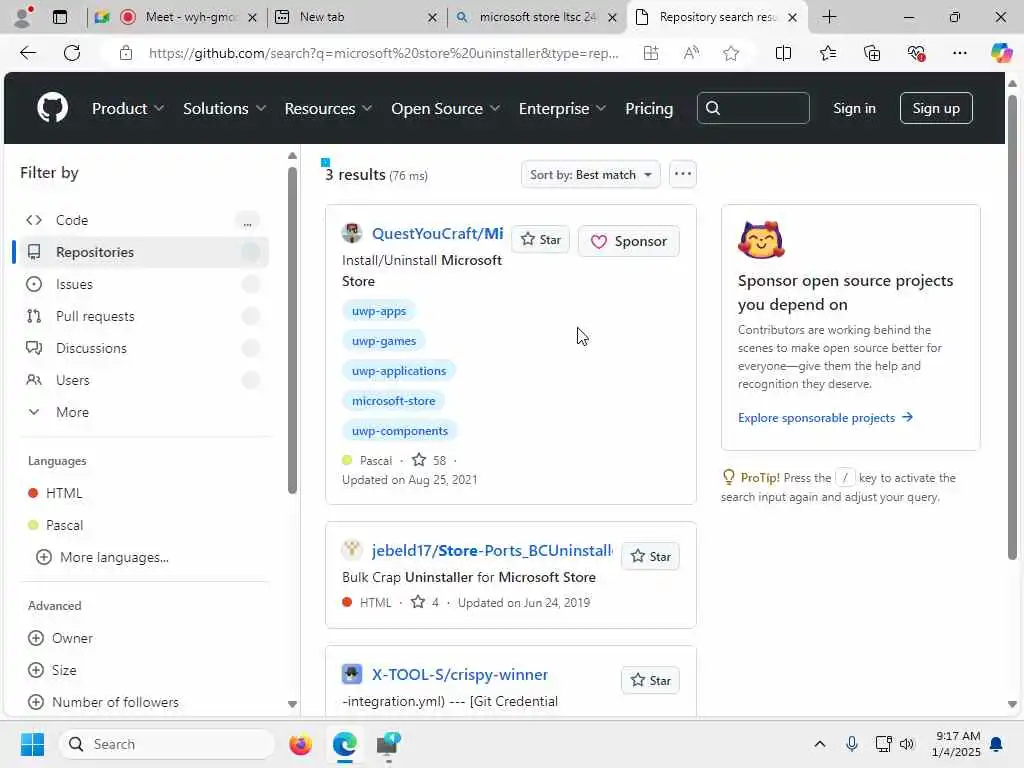This screenshot has width=1024, height=768.
Task: Expand Size advanced filter
Action: (x=52, y=670)
